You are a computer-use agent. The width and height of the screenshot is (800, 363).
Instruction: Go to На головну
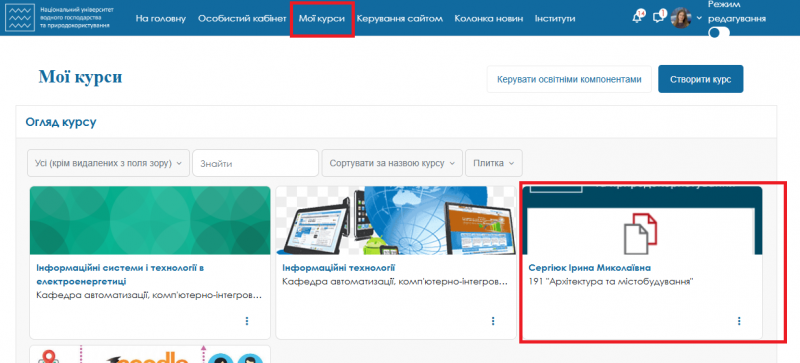pos(161,18)
